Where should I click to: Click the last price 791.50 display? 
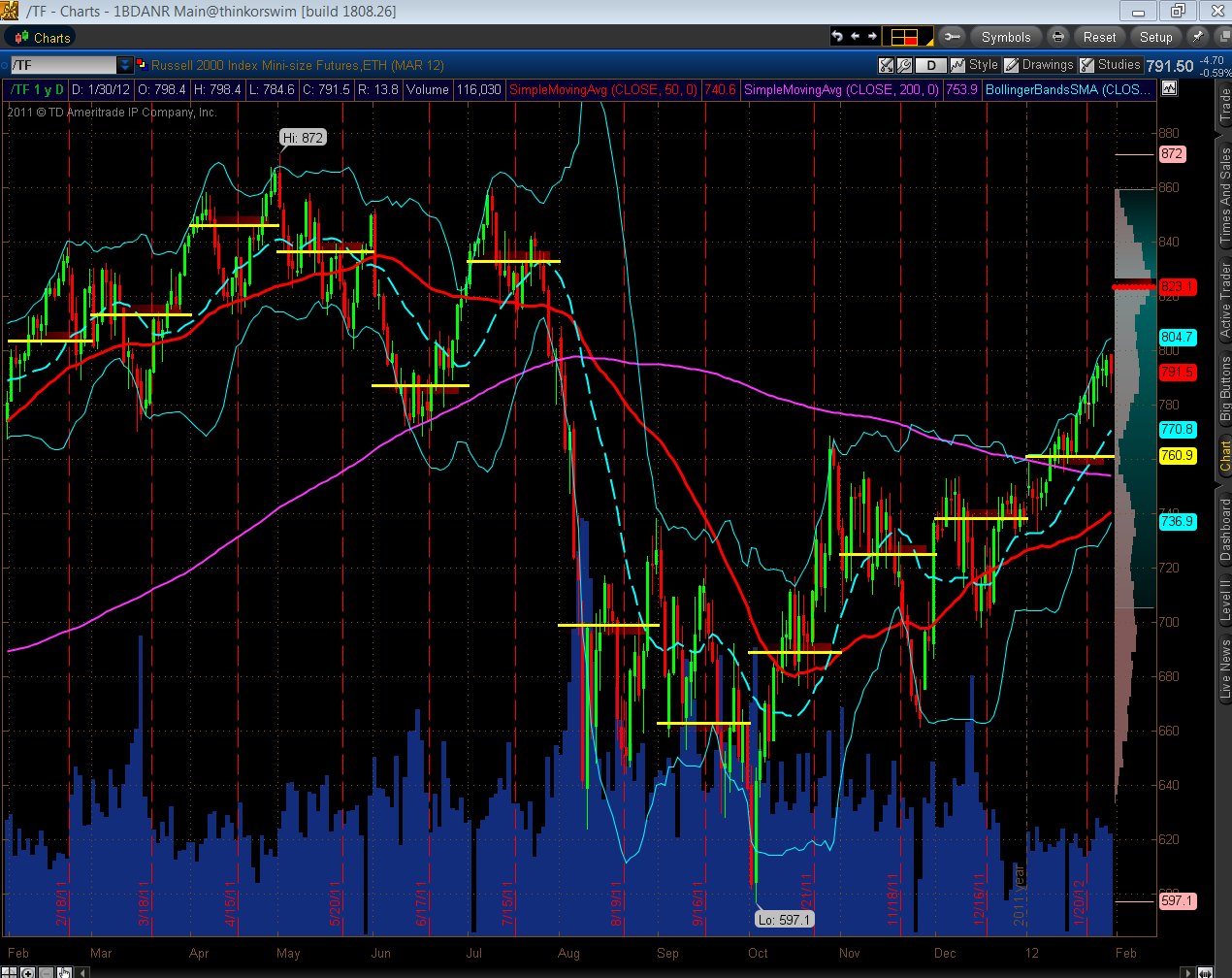1170,66
